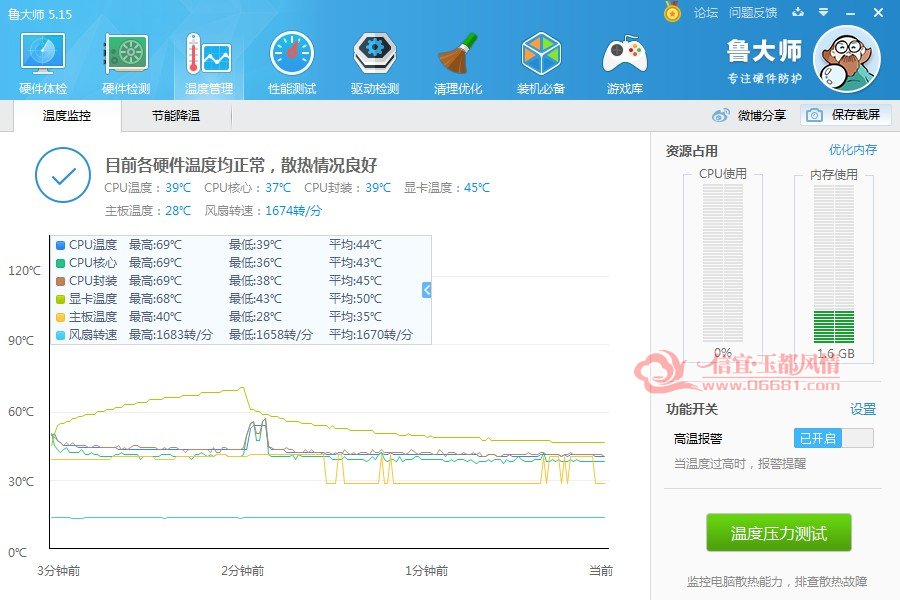
Task: Open 问题反馈 feedback link
Action: [753, 13]
